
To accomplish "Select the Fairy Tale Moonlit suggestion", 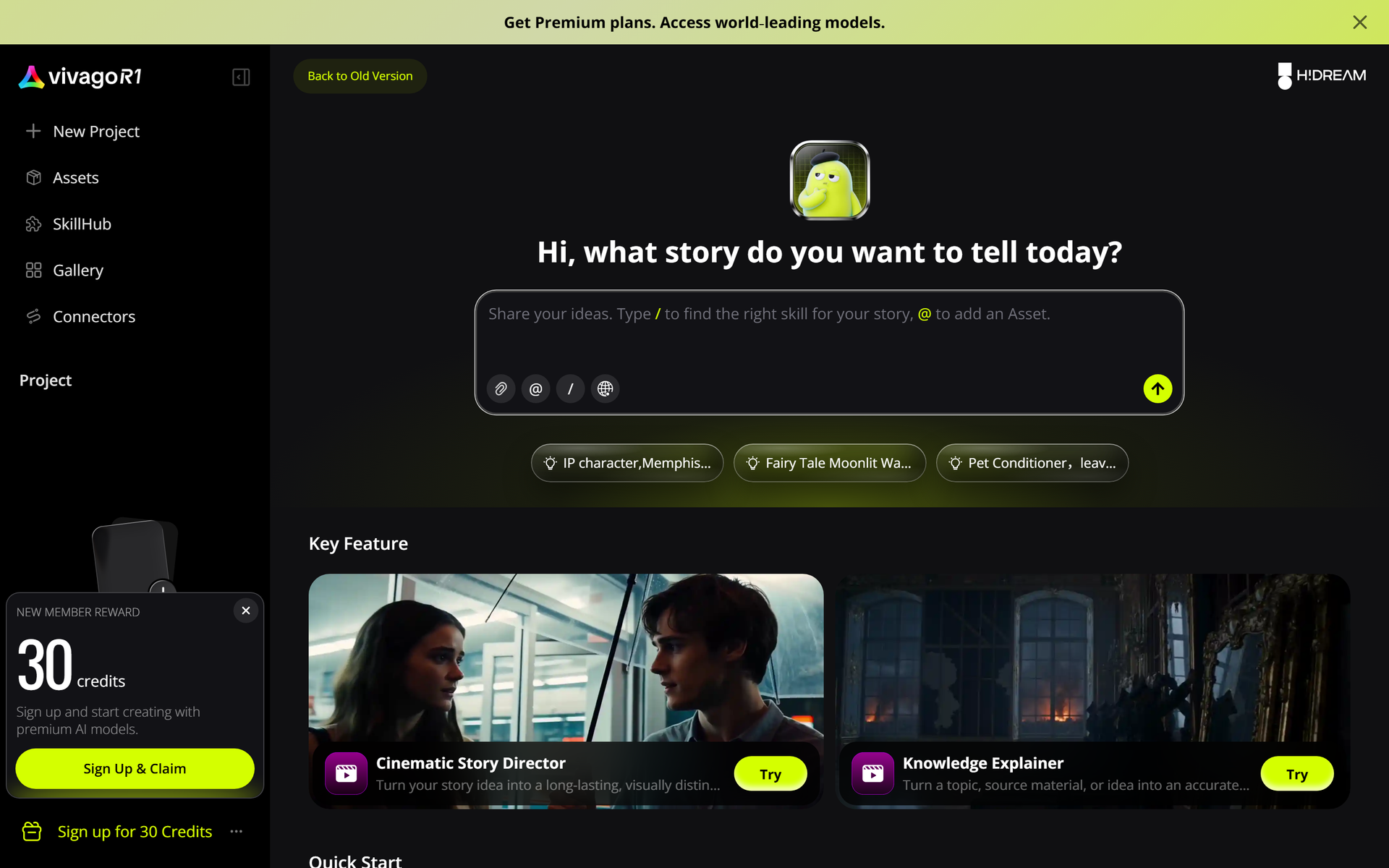I will click(x=830, y=463).
